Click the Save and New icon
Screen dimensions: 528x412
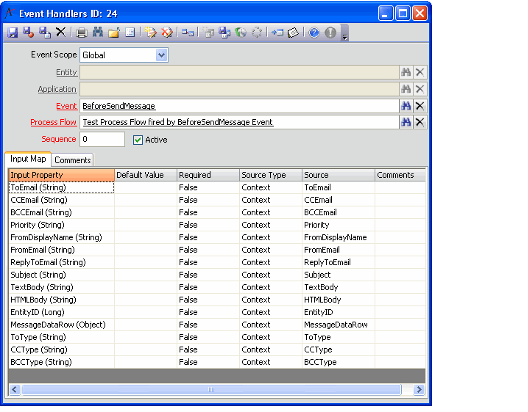point(45,33)
